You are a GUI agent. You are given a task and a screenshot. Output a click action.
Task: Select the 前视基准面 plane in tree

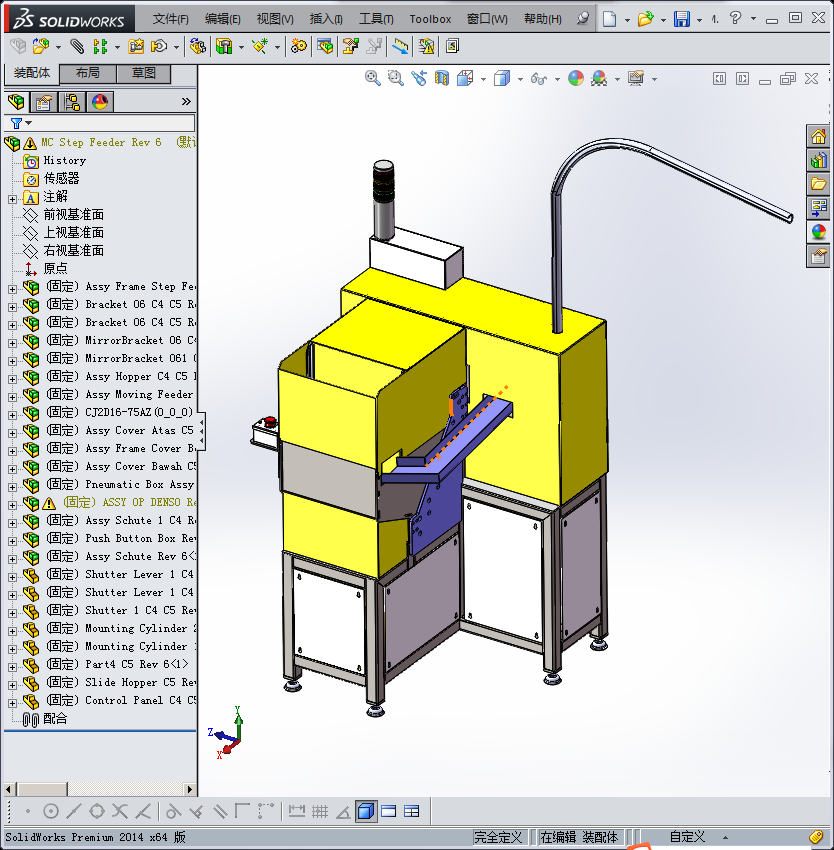tap(73, 215)
